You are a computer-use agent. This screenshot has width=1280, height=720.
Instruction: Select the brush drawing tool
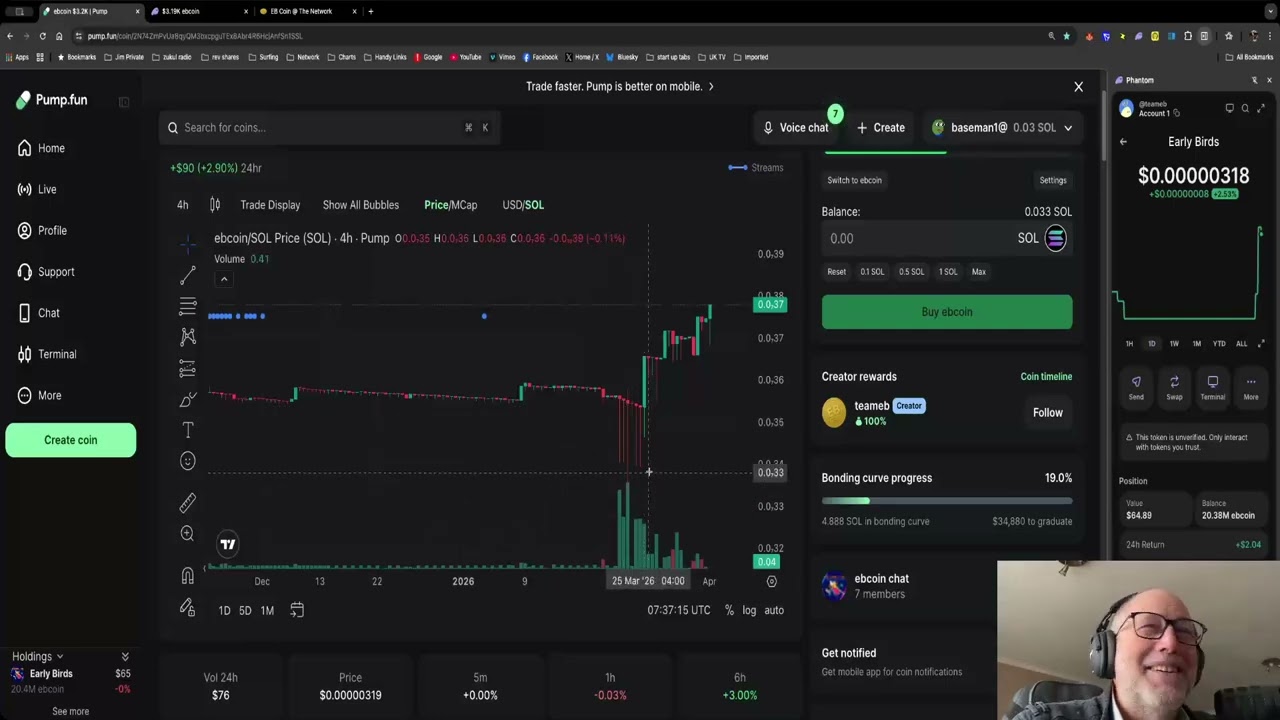point(187,399)
